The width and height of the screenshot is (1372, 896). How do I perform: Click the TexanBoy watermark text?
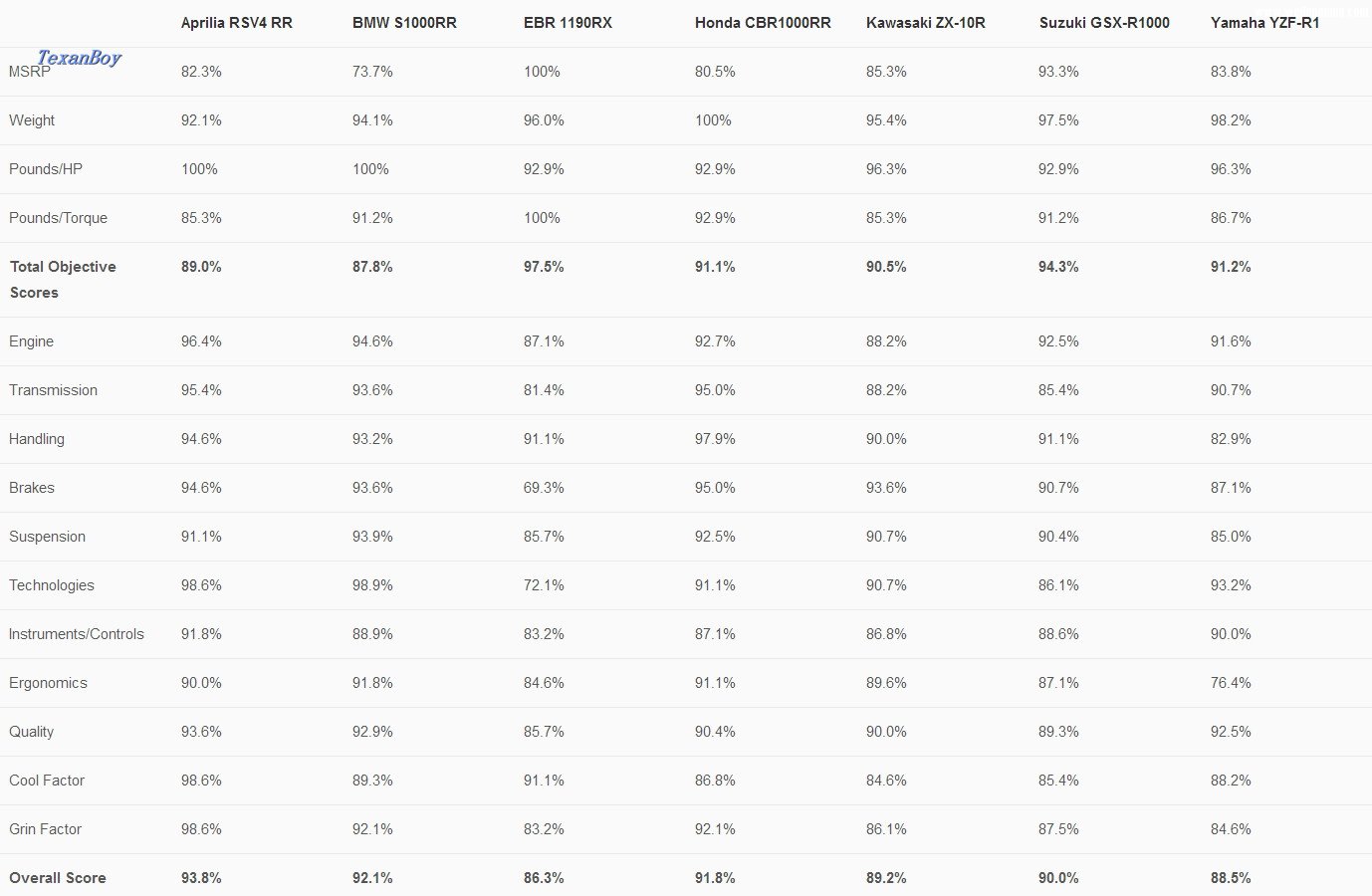[79, 58]
